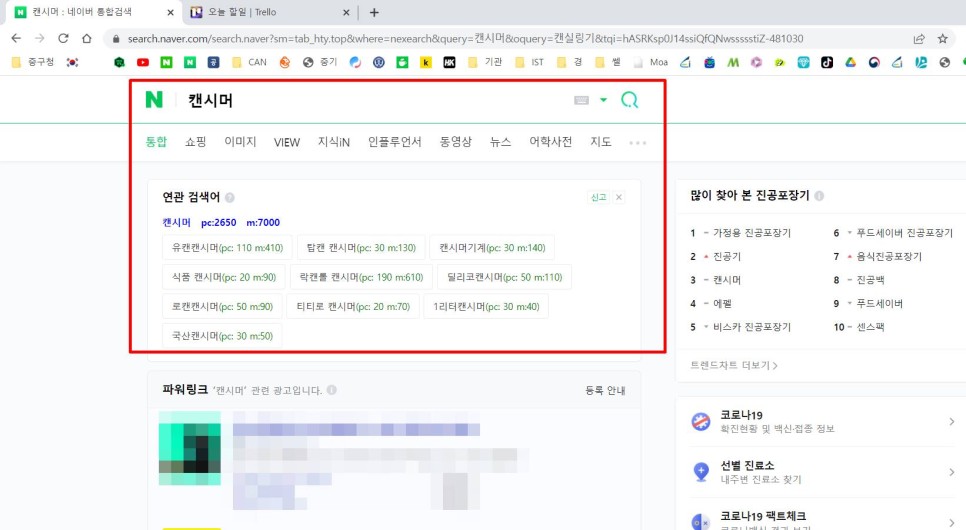
Task: Click the 국산캔시머 related keyword
Action: click(x=222, y=336)
